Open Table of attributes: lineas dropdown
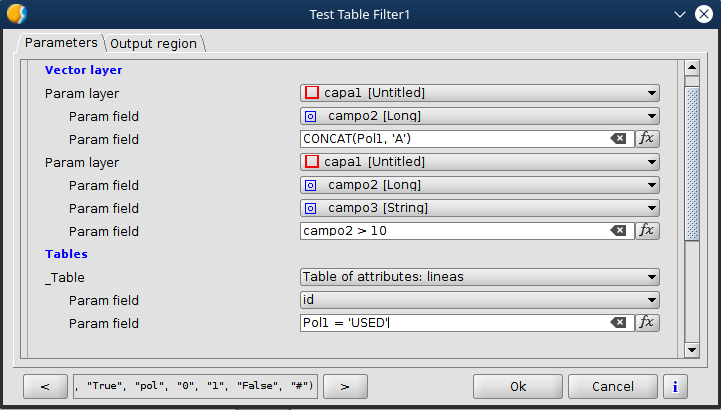The height and width of the screenshot is (410, 721). pos(479,277)
